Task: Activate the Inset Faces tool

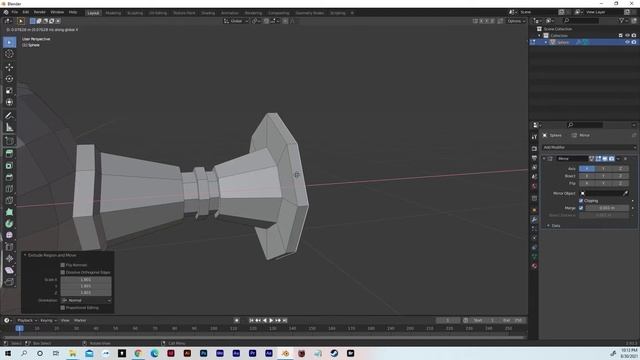Action: coord(9,166)
